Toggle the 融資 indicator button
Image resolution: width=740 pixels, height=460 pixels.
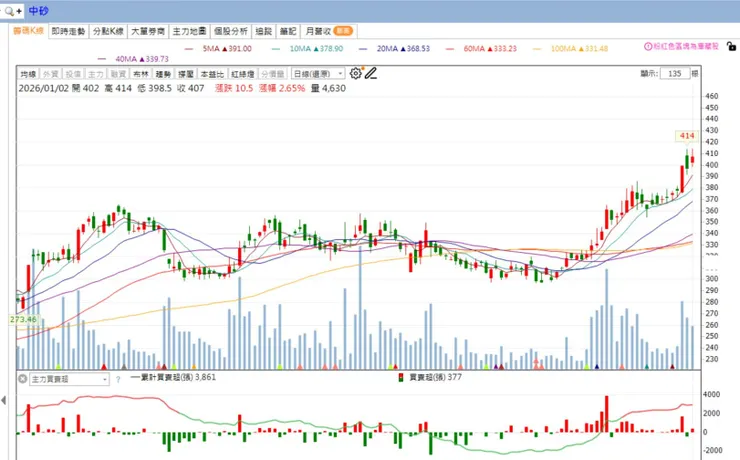pyautogui.click(x=118, y=74)
